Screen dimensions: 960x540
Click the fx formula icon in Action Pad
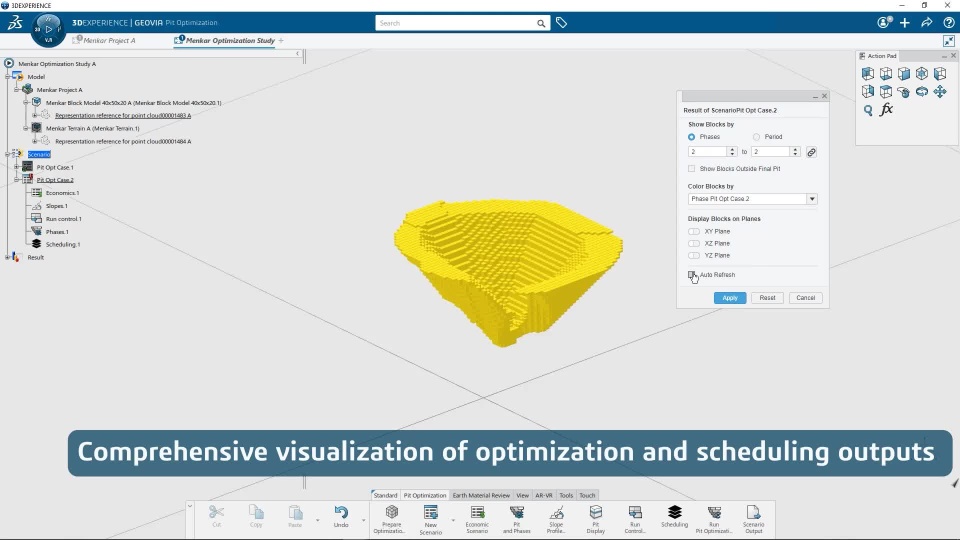886,110
